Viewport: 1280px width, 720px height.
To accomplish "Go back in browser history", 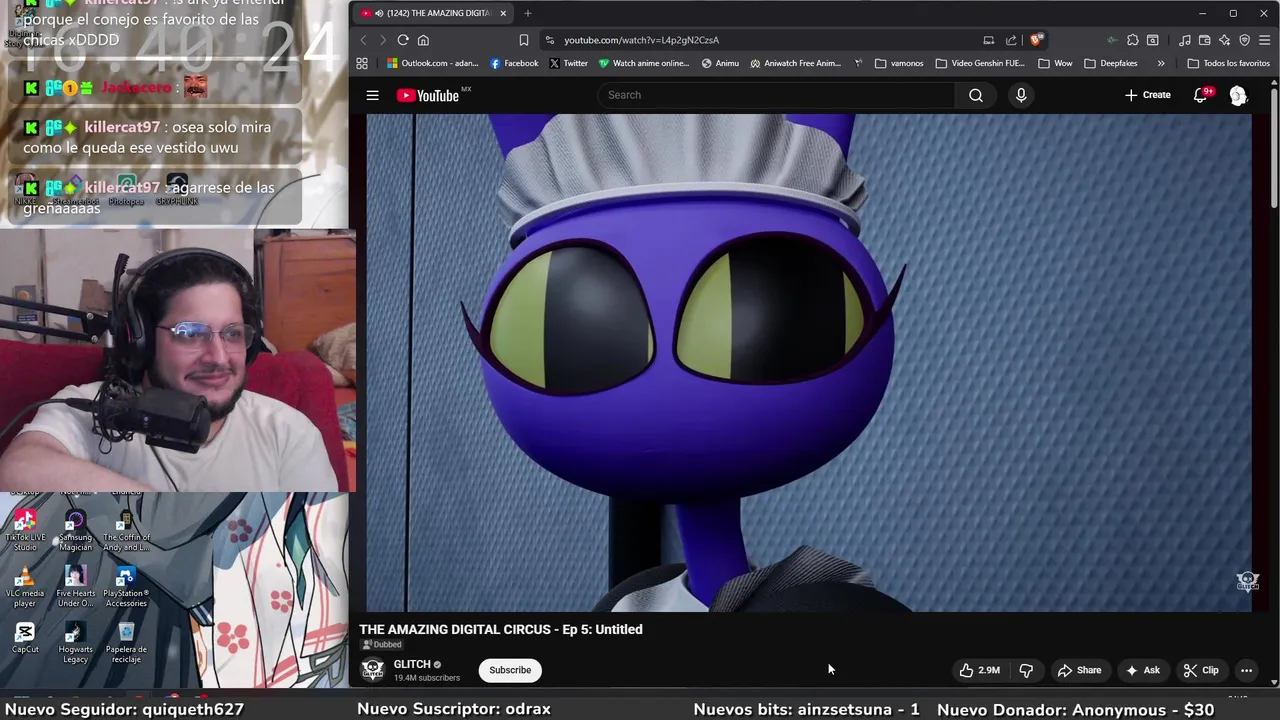I will (363, 40).
